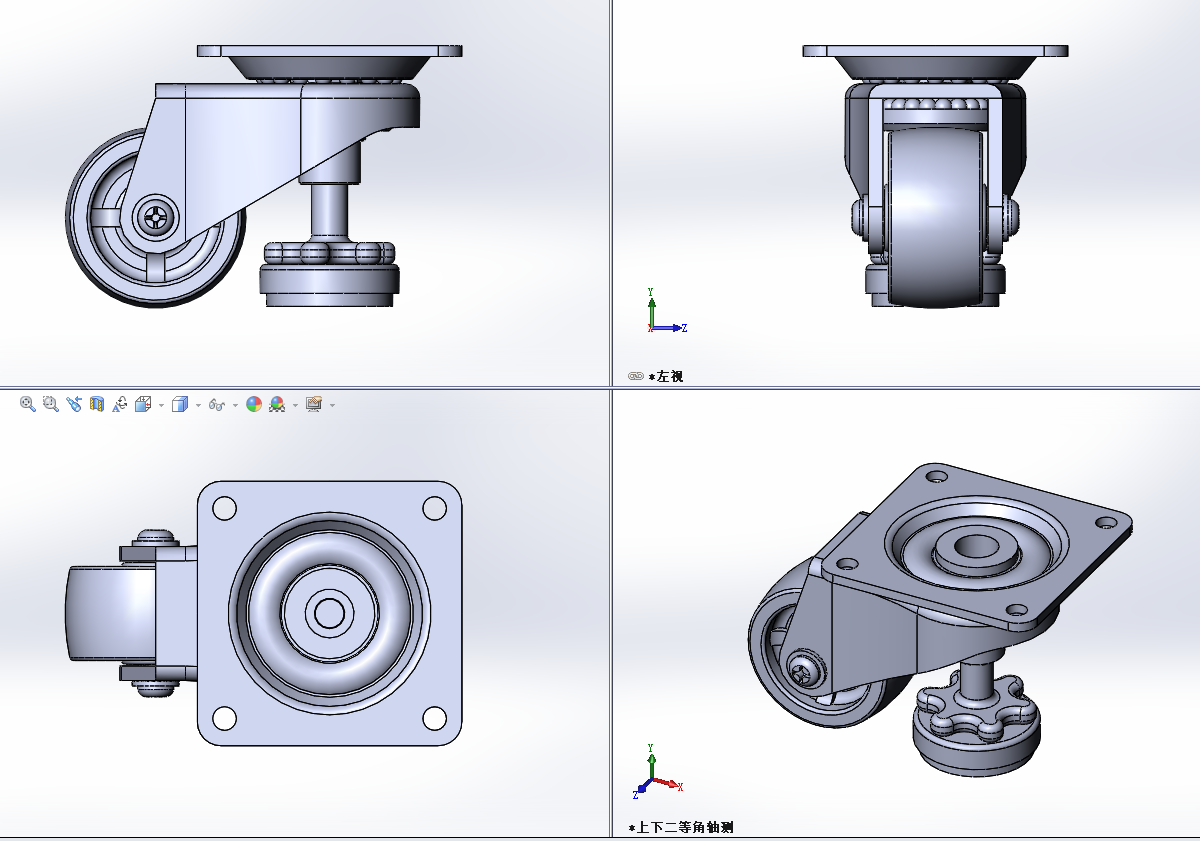Expand the Display Style dropdown arrow
Viewport: 1200px width, 841px height.
[198, 405]
